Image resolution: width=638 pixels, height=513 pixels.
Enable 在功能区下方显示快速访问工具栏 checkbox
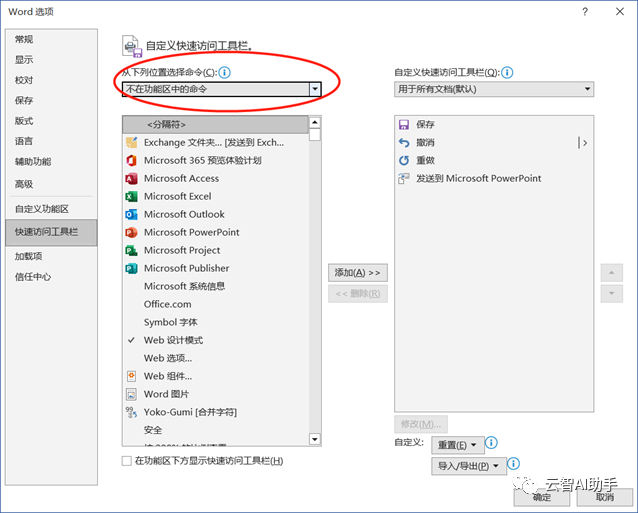pos(127,461)
